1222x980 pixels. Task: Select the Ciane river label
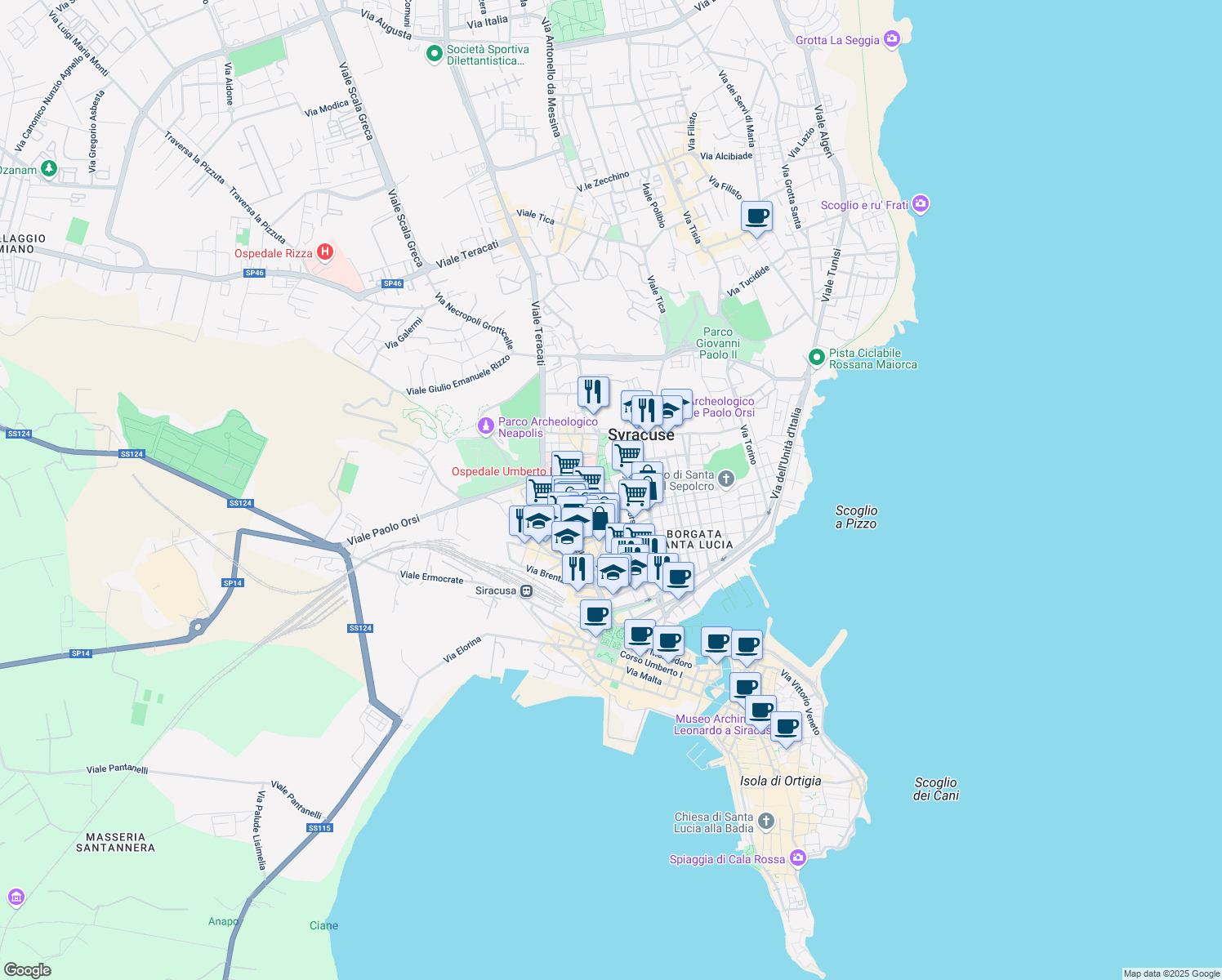pos(323,925)
